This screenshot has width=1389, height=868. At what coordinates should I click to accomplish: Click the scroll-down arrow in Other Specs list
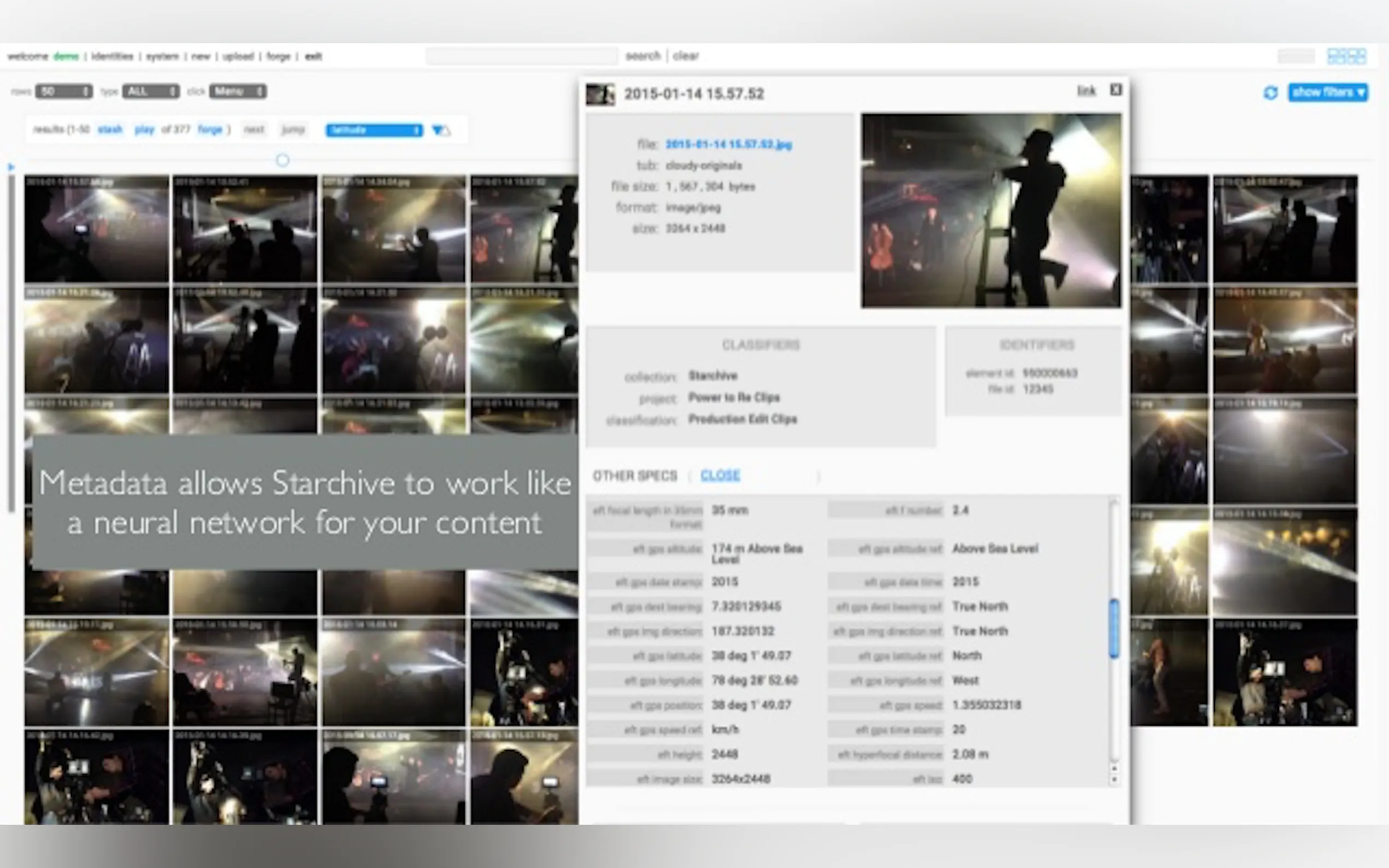[x=1114, y=779]
